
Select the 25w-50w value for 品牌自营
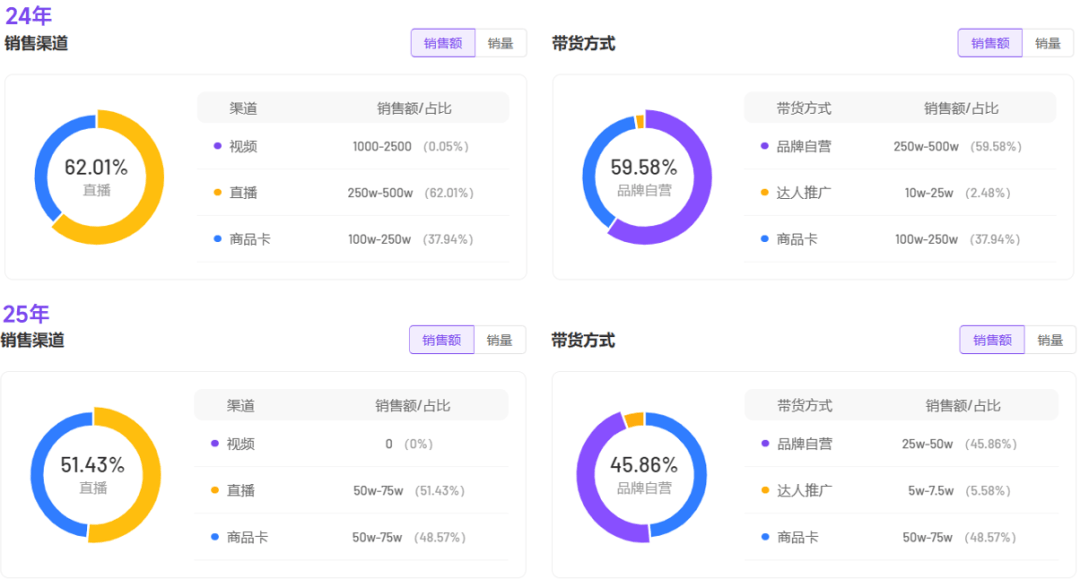[927, 443]
